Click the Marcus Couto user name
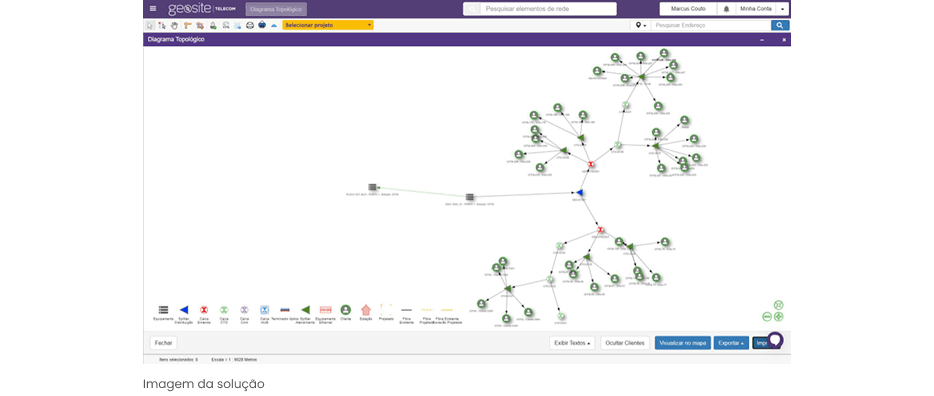Image resolution: width=934 pixels, height=396 pixels. click(688, 9)
